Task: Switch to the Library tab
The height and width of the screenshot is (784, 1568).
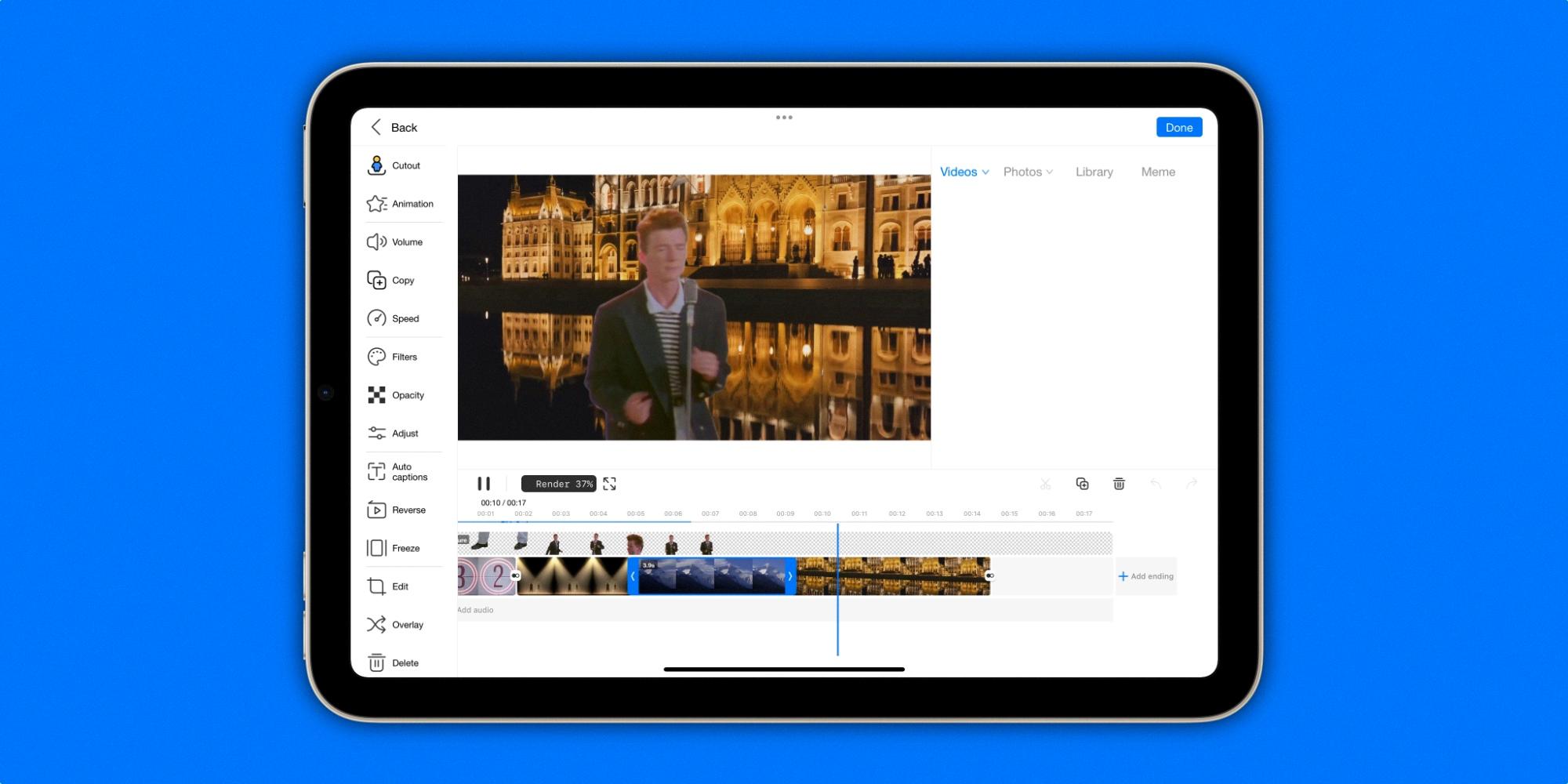Action: 1094,172
